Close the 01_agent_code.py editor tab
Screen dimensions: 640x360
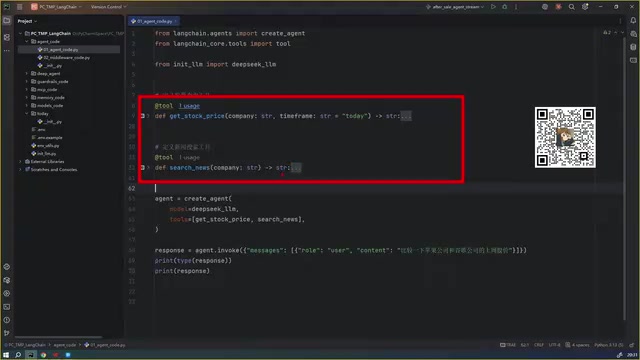pos(176,21)
